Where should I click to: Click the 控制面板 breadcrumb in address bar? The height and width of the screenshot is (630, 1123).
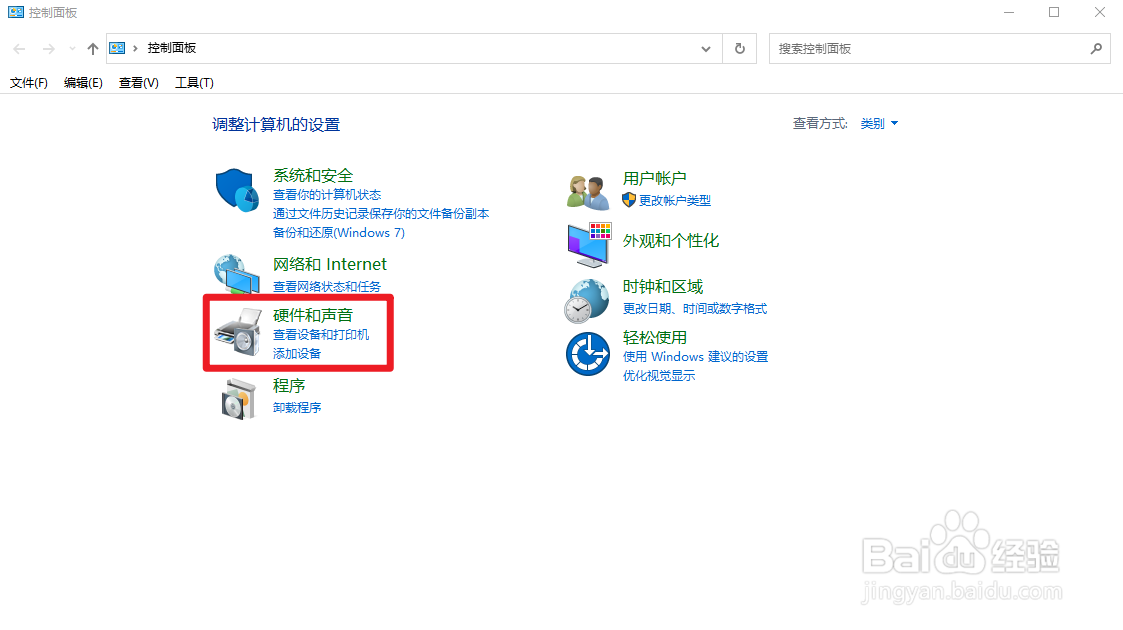[172, 48]
